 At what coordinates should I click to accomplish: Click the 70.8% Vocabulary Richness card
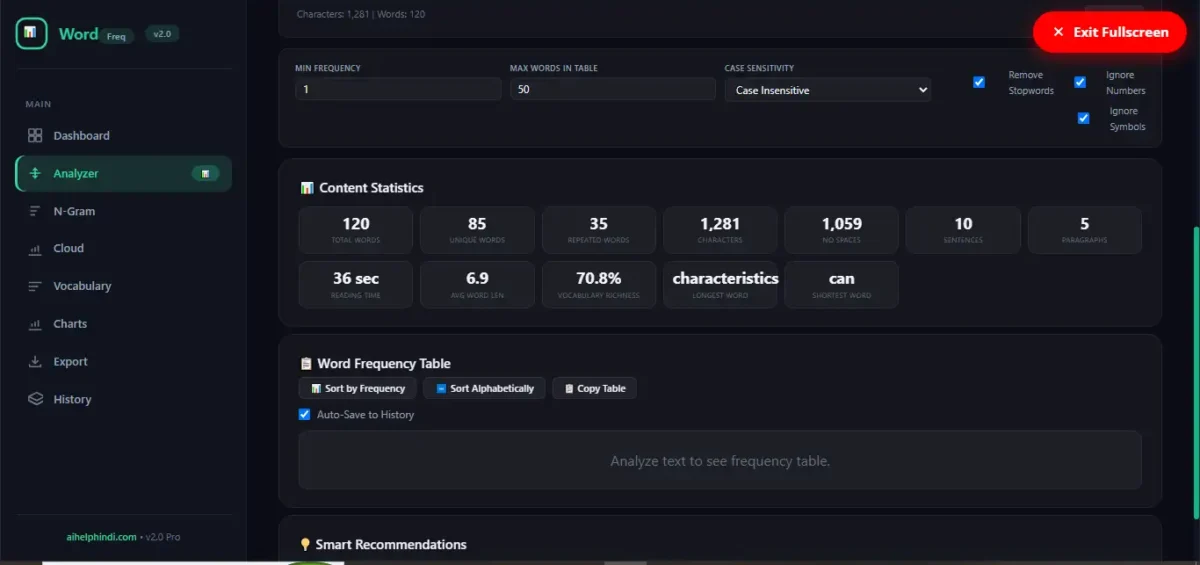pos(599,285)
